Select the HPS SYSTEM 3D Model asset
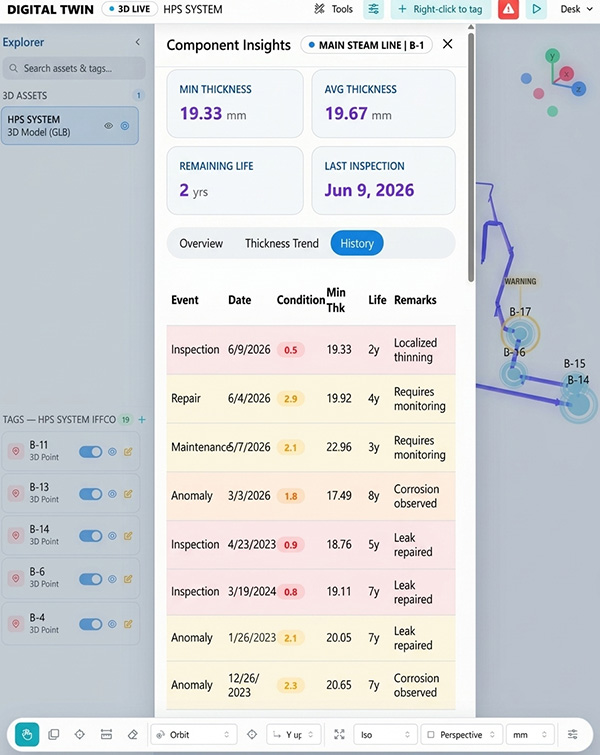Viewport: 600px width, 755px height. [70, 126]
